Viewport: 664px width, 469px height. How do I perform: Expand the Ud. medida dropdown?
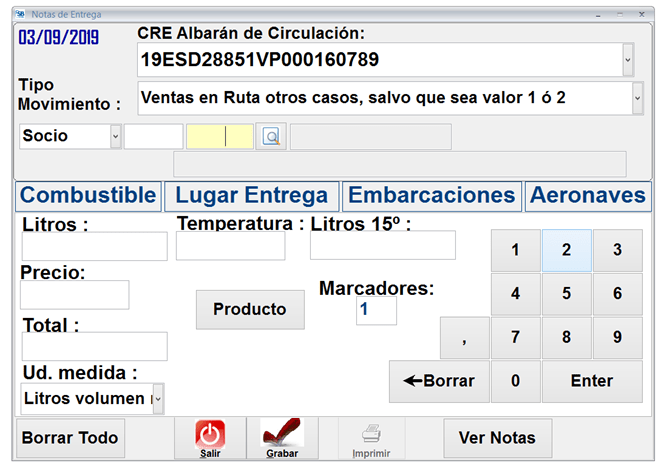(157, 398)
